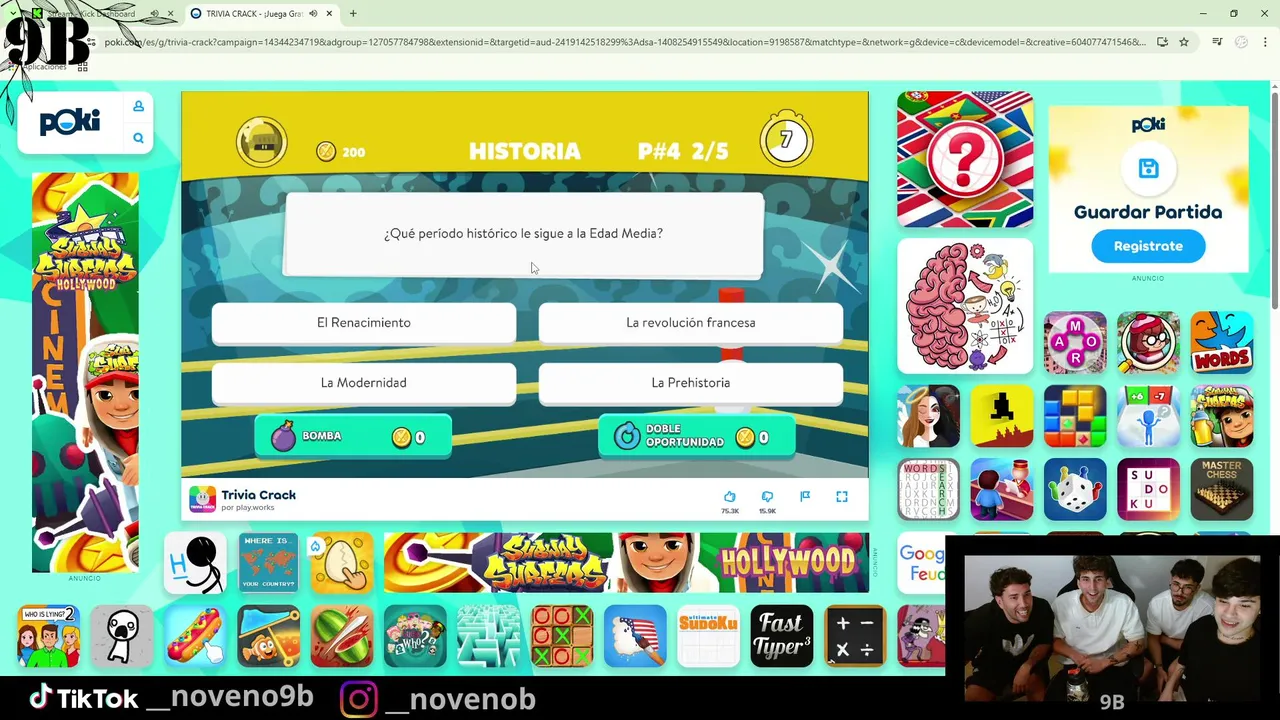Image resolution: width=1280 pixels, height=720 pixels.
Task: Bookmark the page with the star icon
Action: tap(1184, 42)
